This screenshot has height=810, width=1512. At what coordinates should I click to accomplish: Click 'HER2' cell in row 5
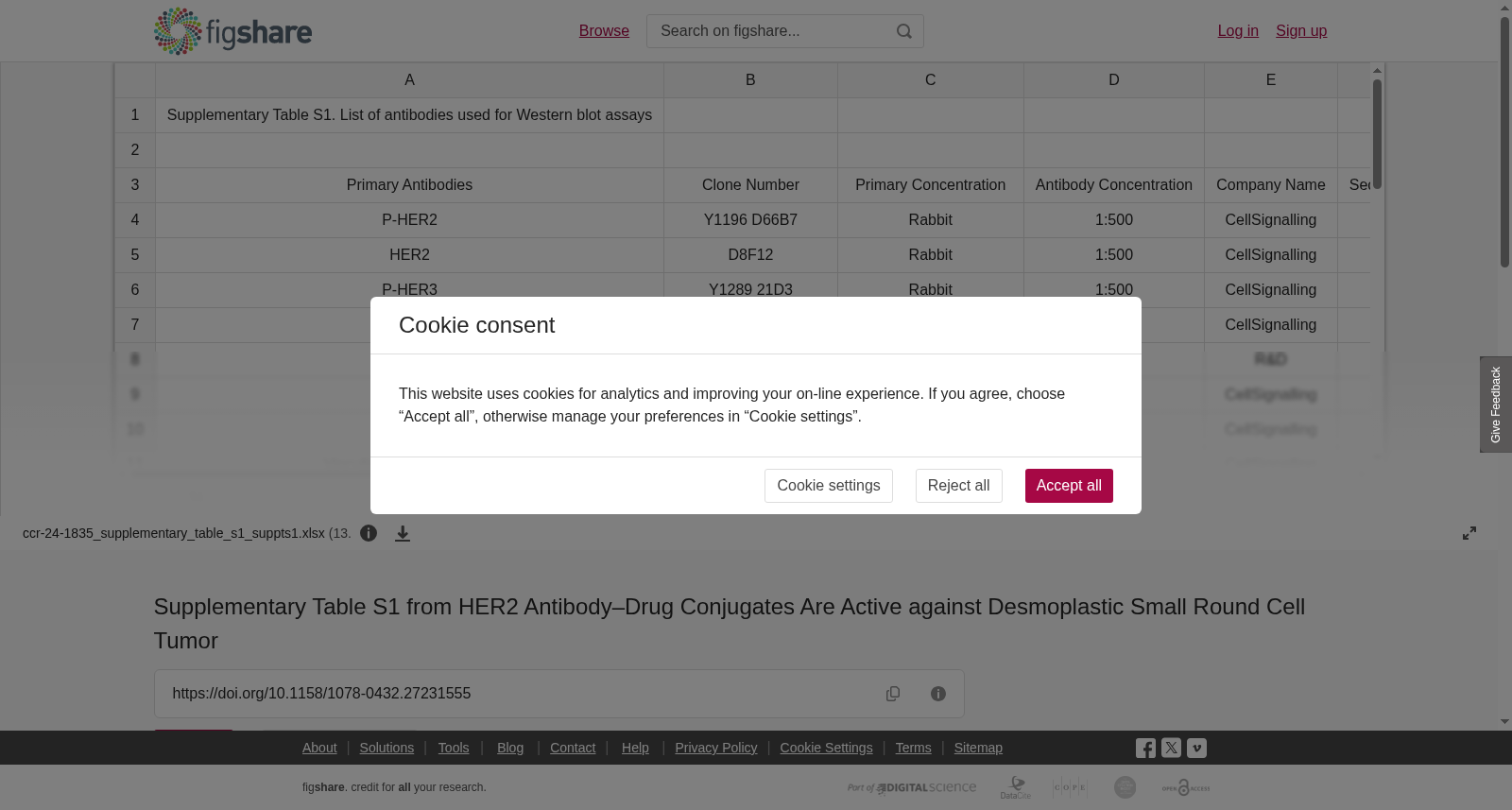pos(409,255)
